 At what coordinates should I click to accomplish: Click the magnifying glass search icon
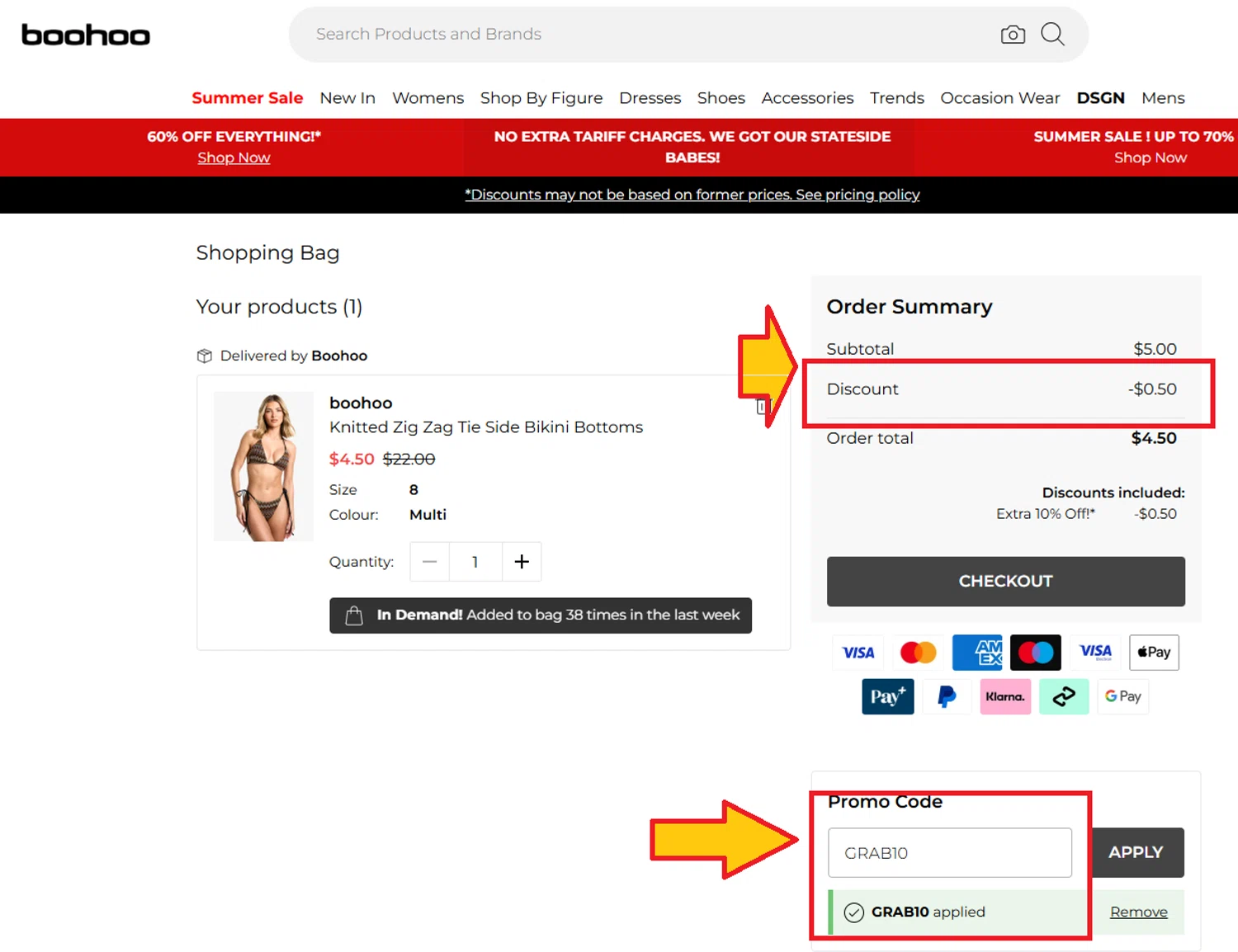point(1052,34)
